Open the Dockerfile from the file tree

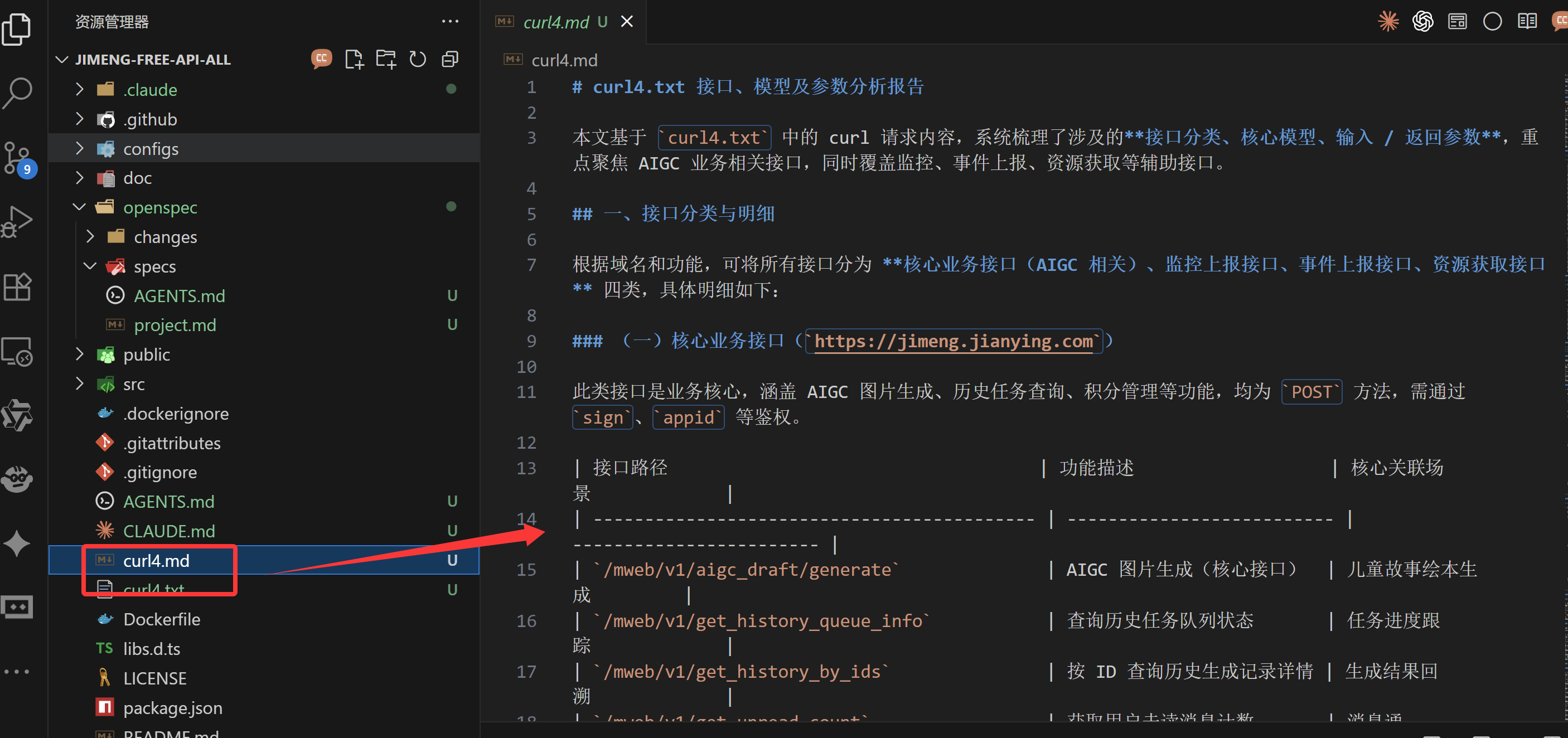click(162, 619)
